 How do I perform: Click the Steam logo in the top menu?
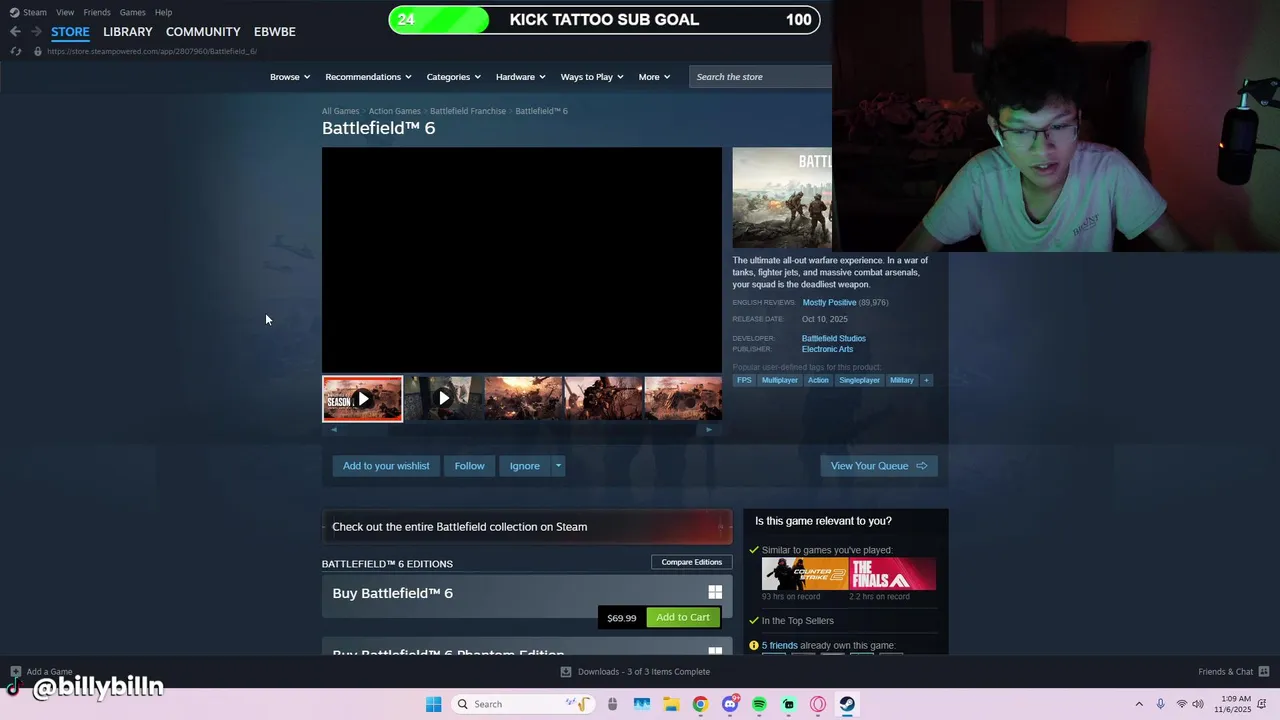(x=14, y=12)
